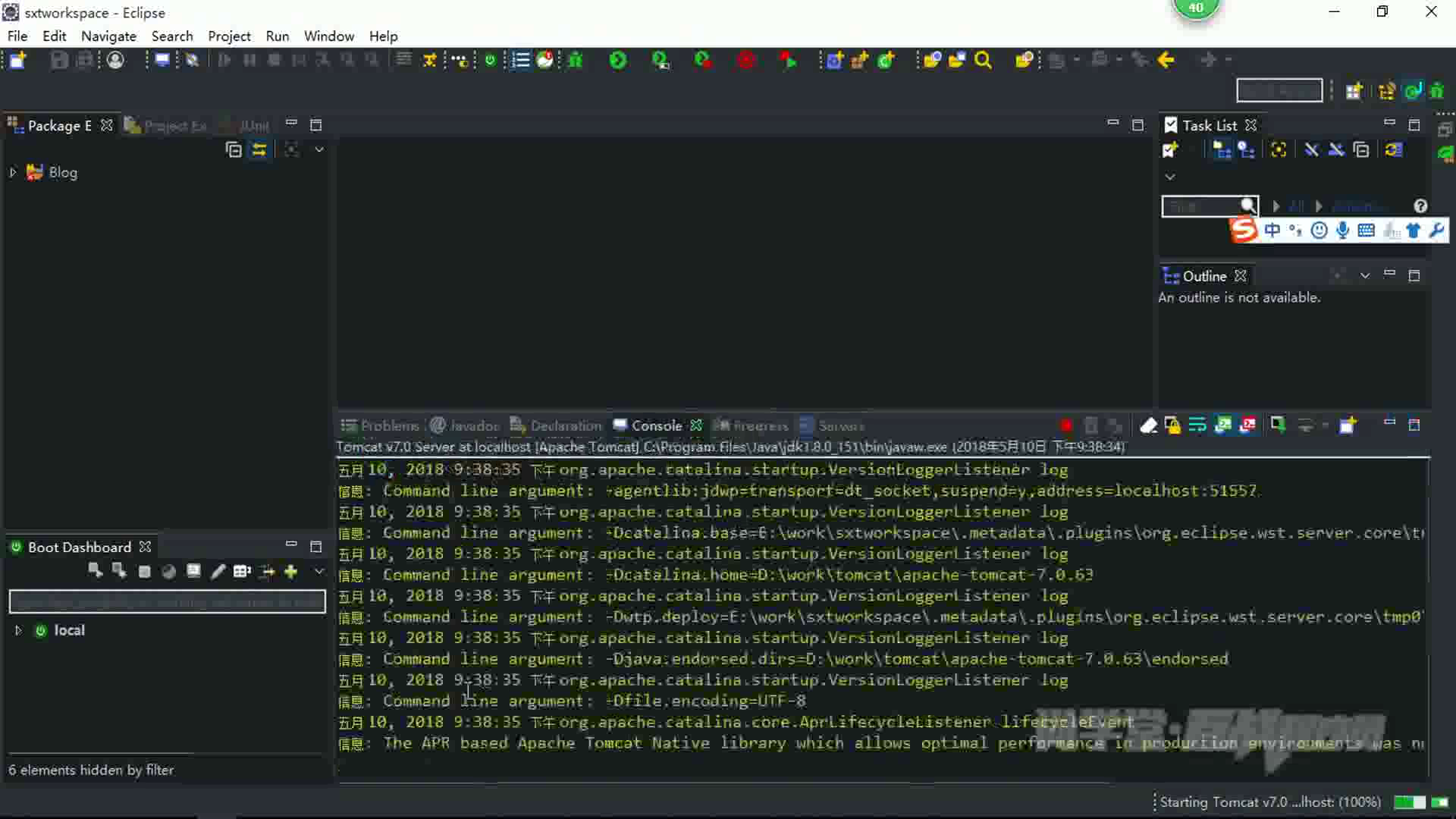Switch to the Declaration tab
The image size is (1456, 819).
[x=556, y=425]
